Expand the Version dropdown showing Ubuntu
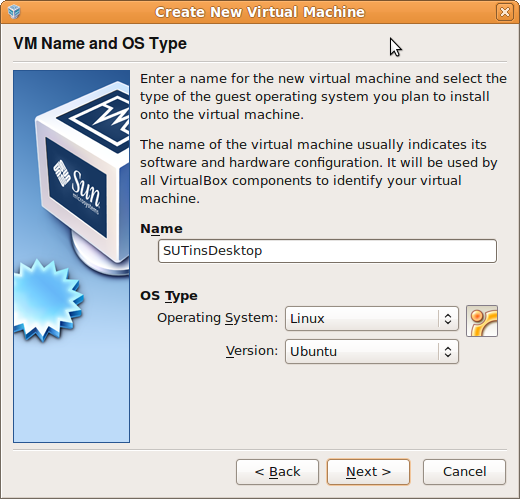 pos(372,352)
